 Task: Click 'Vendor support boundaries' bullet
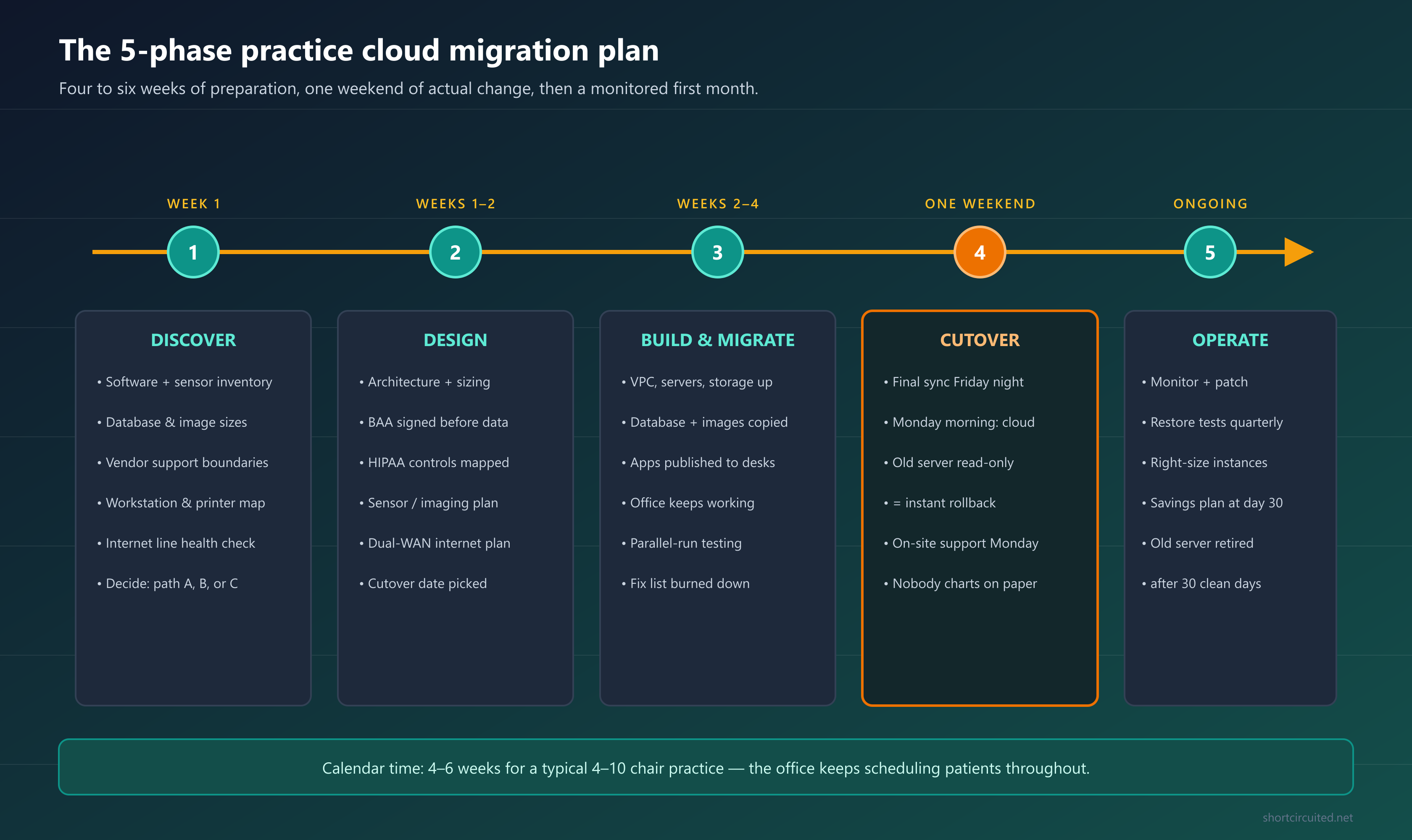coord(182,462)
